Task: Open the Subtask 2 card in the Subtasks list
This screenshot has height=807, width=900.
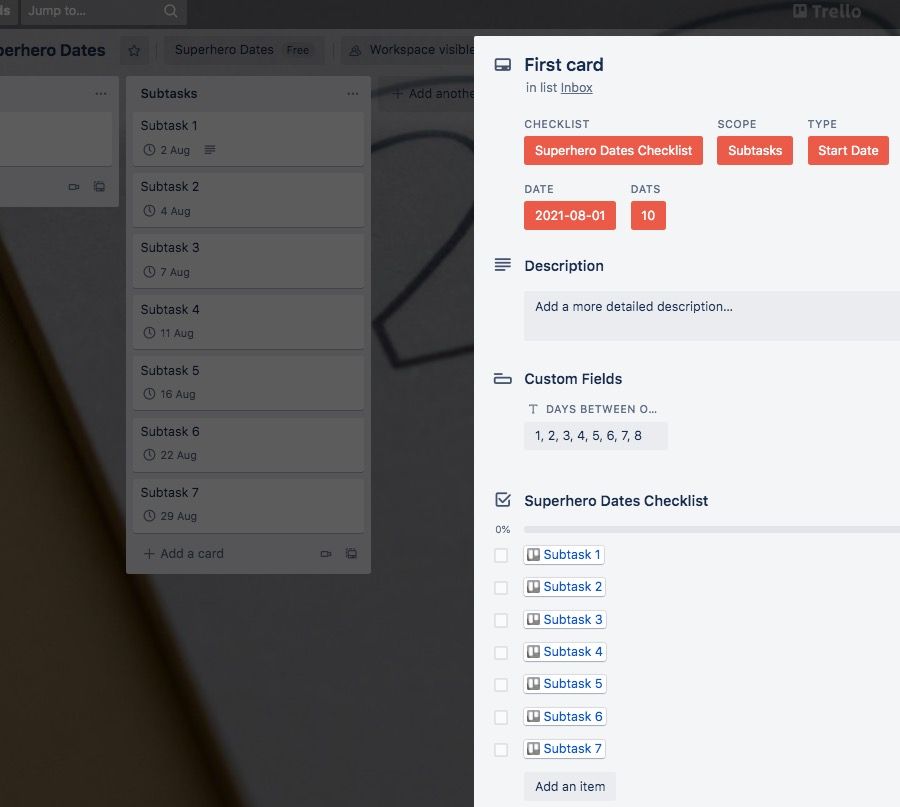Action: tap(249, 200)
